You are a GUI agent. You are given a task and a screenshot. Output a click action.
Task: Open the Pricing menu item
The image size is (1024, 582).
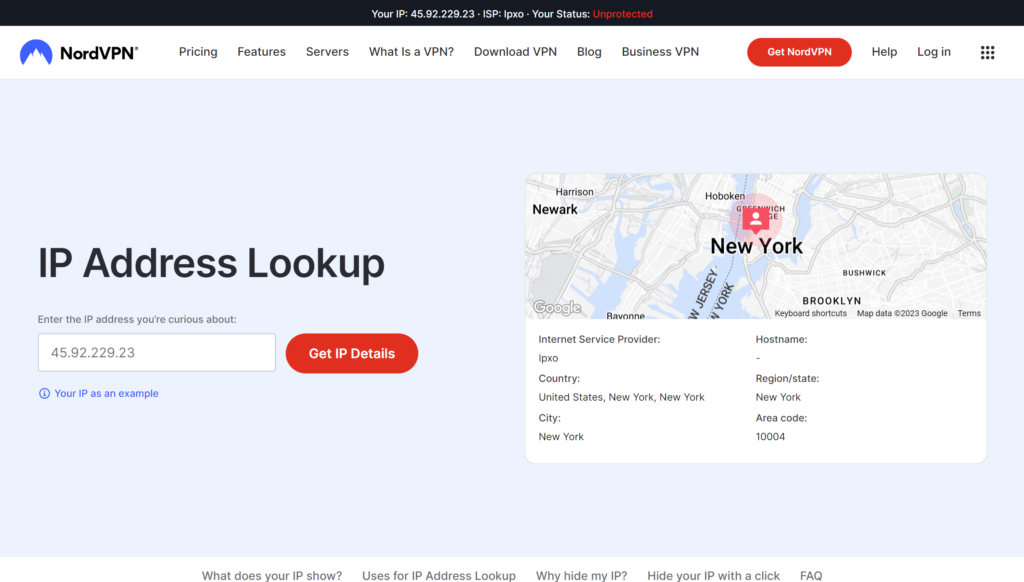click(x=198, y=52)
